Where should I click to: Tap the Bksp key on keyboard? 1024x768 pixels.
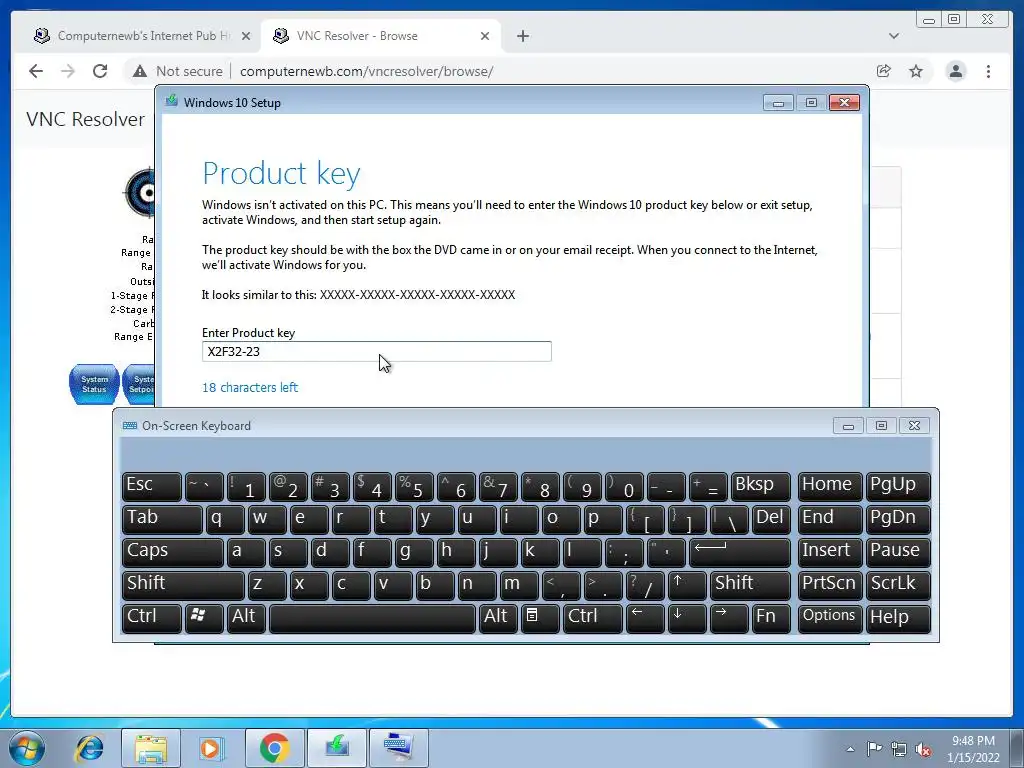tap(761, 486)
